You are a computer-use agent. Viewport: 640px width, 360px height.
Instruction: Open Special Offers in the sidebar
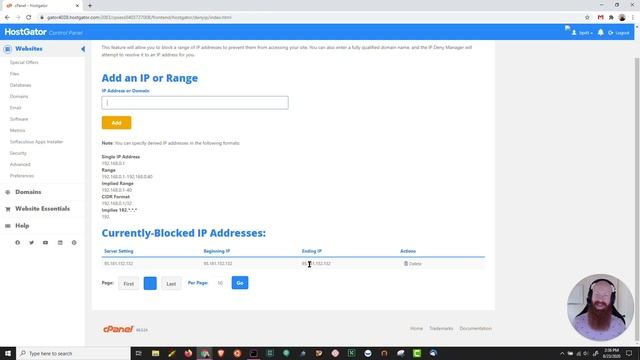pos(24,62)
